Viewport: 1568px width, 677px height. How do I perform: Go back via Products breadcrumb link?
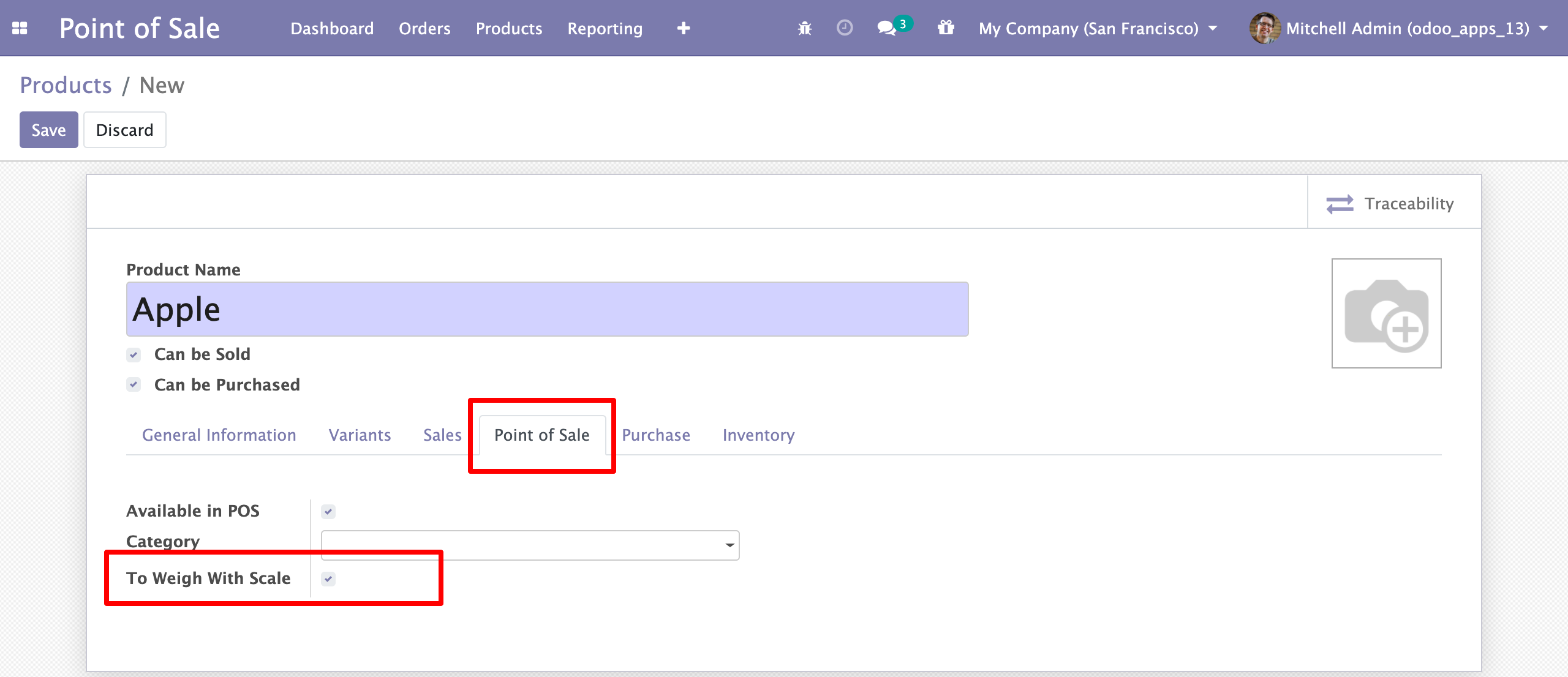coord(66,85)
